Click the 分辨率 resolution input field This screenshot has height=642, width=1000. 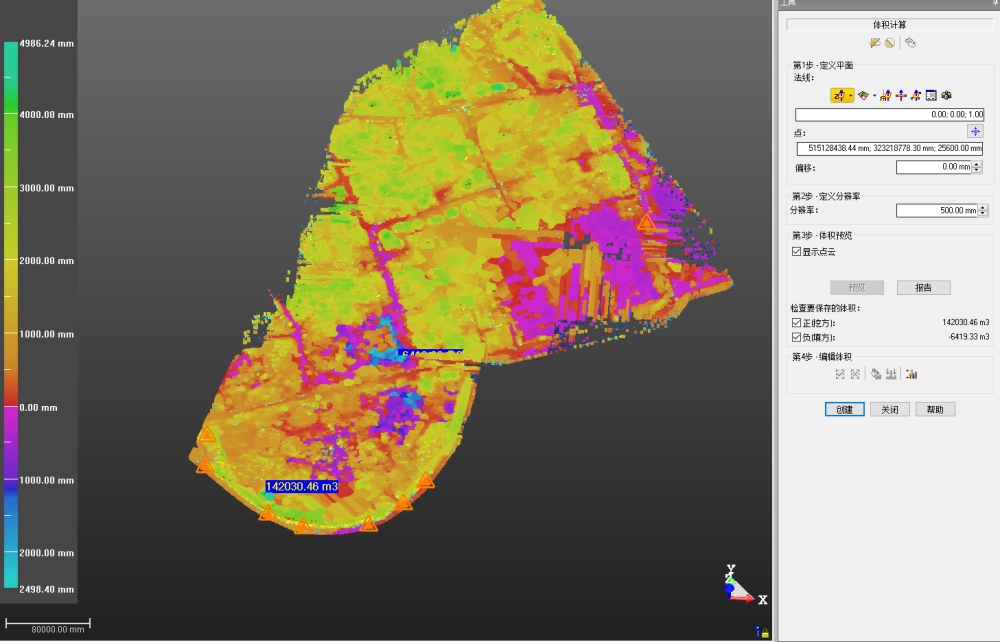935,211
